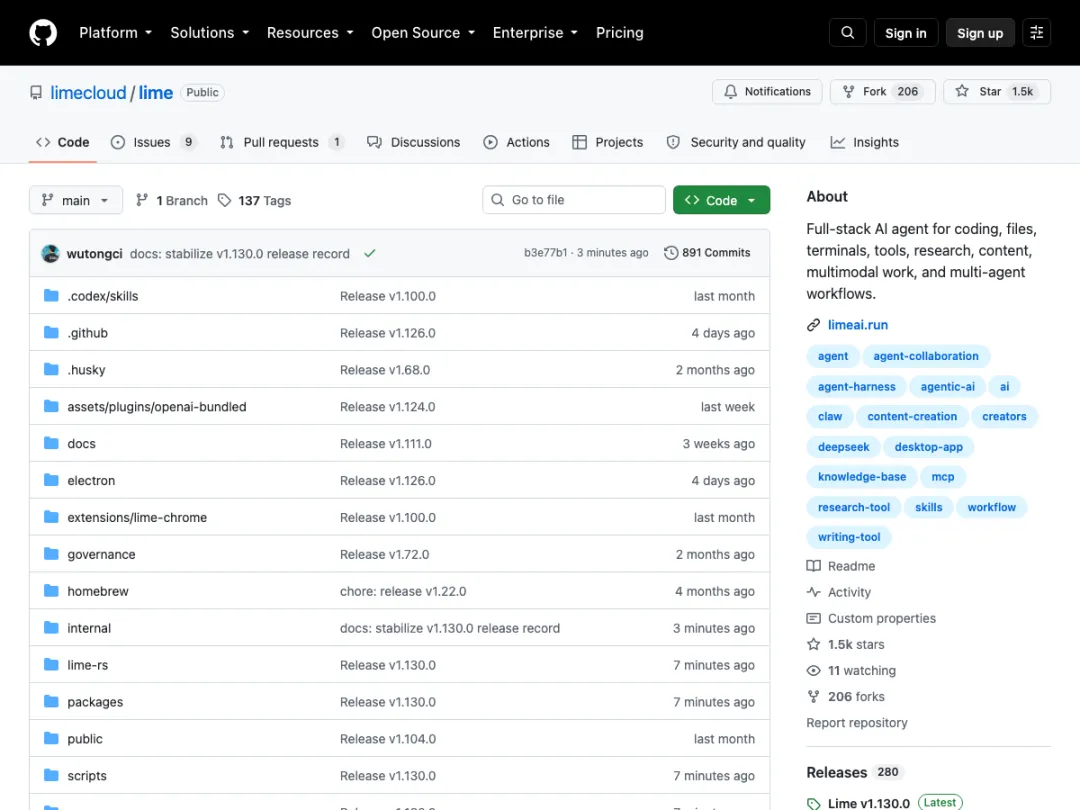
Task: Open the Insights tab
Action: [x=864, y=143]
